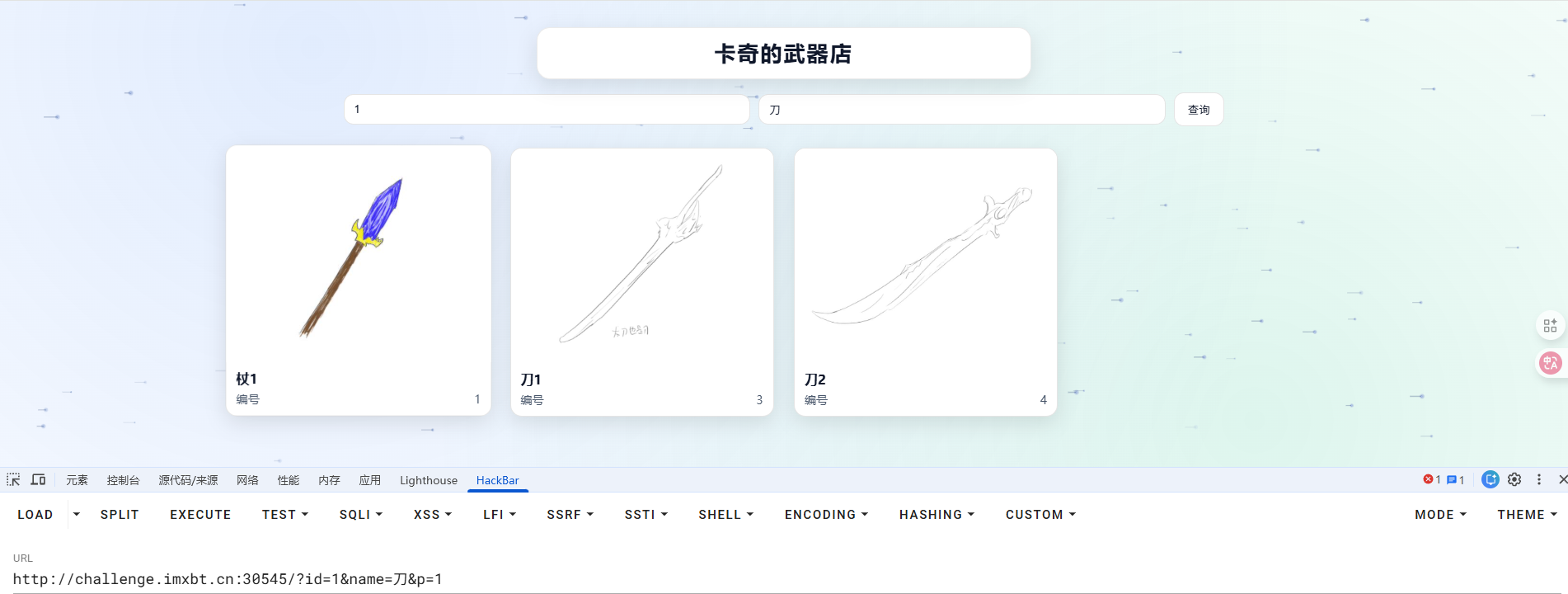Click the name input containing 刀
Image resolution: width=1568 pixels, height=594 pixels.
pos(960,110)
